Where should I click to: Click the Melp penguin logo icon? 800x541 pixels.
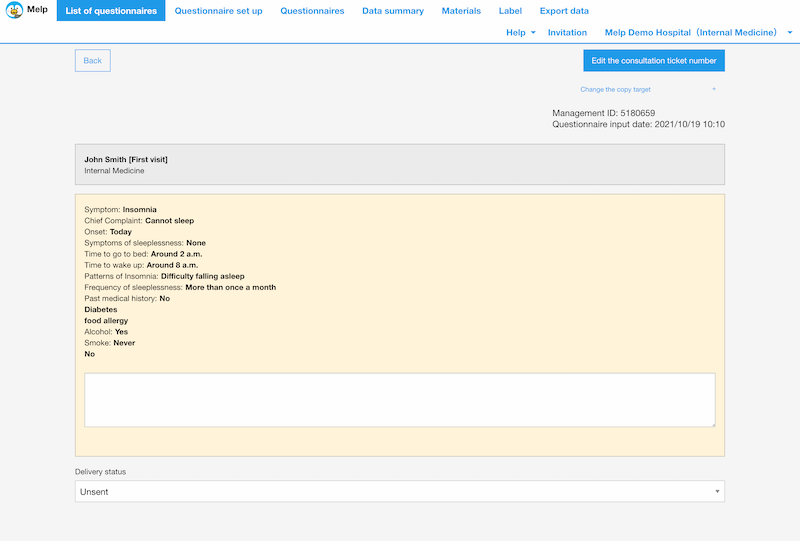[x=14, y=10]
